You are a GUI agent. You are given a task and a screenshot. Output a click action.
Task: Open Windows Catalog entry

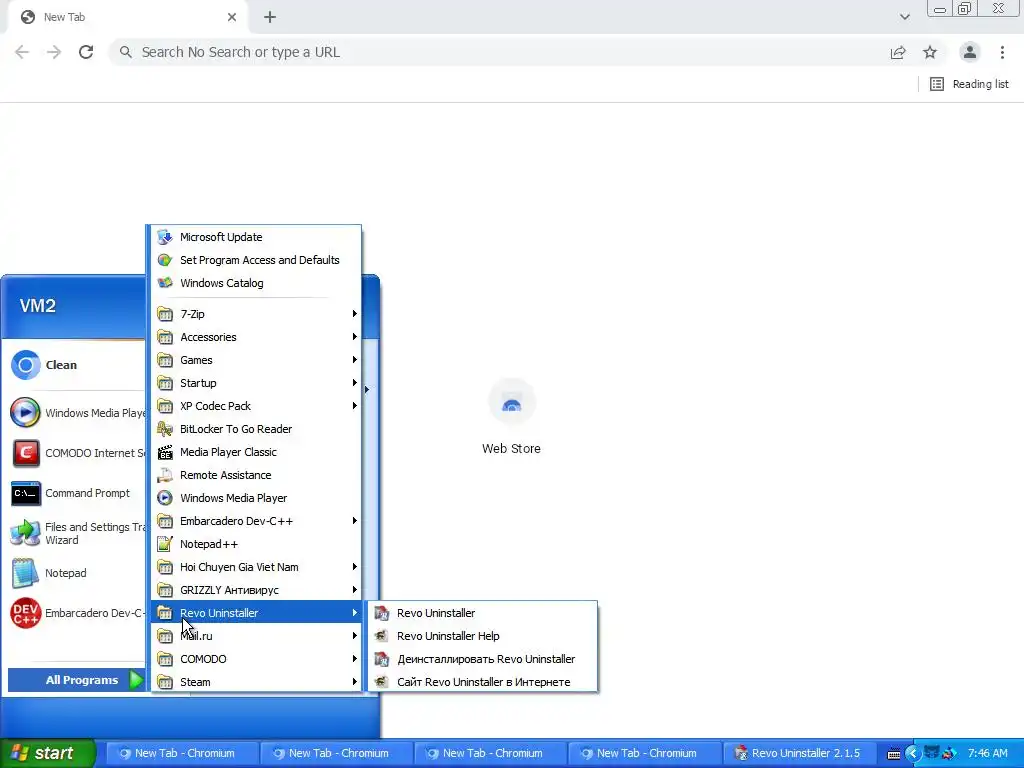pos(256,283)
